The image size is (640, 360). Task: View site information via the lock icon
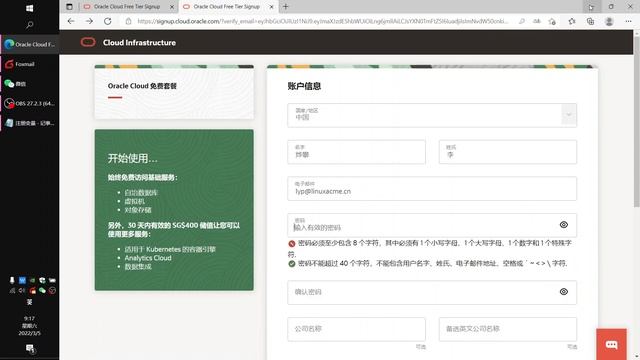pyautogui.click(x=128, y=21)
